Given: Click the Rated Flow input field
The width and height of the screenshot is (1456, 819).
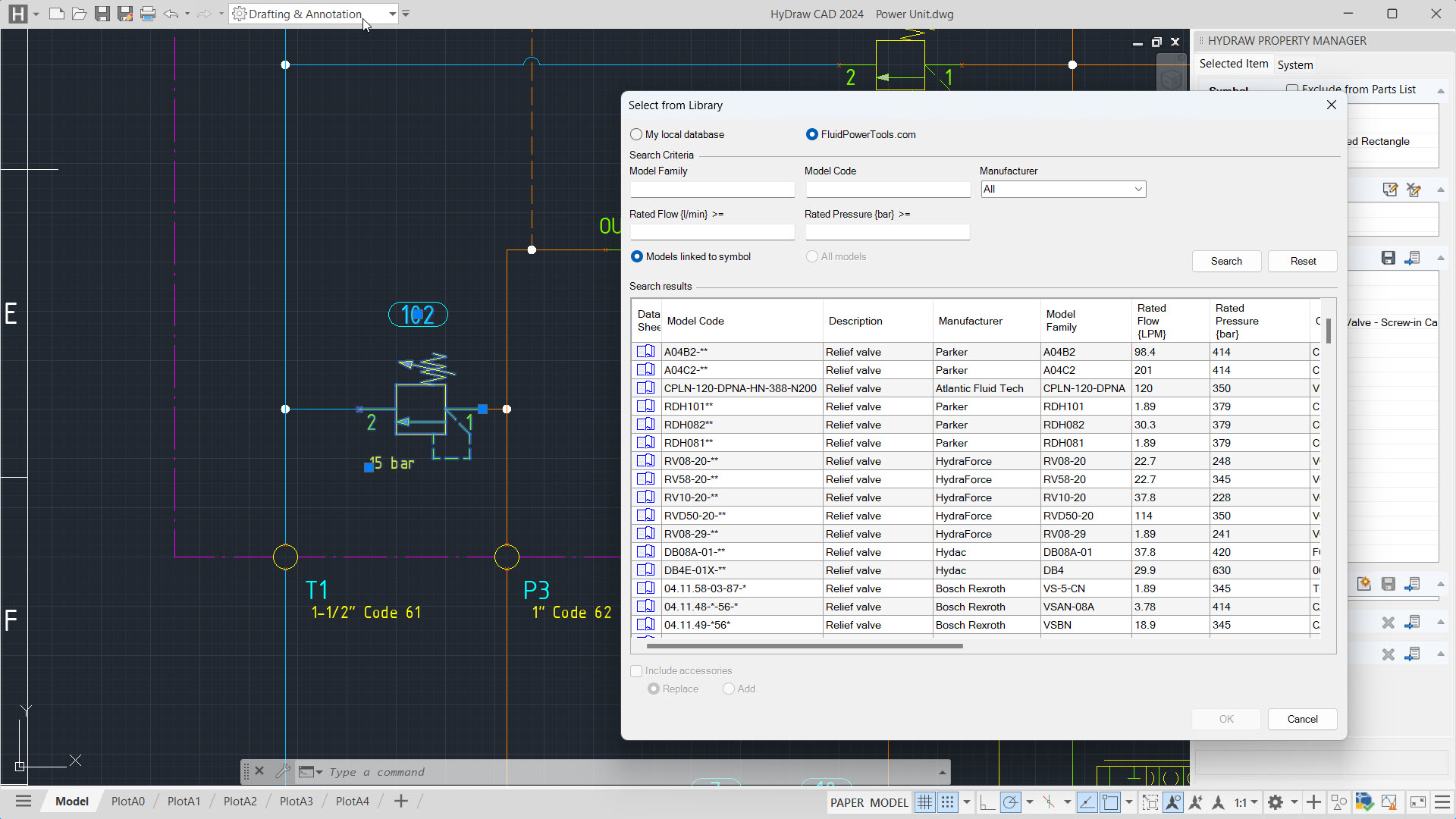Looking at the screenshot, I should 712,232.
